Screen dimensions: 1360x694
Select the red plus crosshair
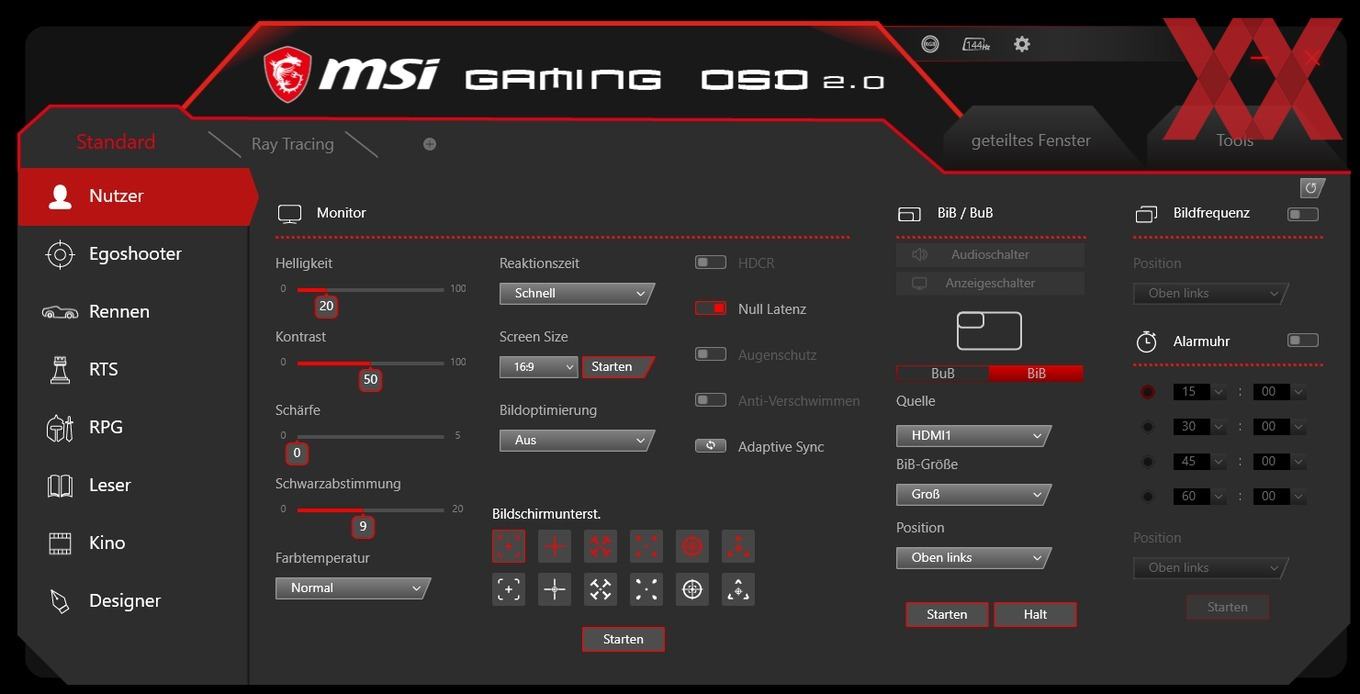click(554, 546)
